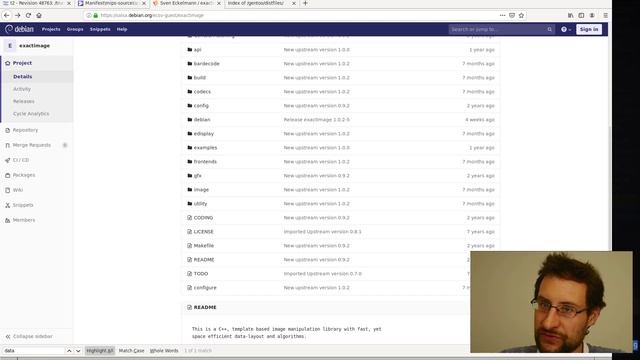The width and height of the screenshot is (640, 360).
Task: Open the codecs folder
Action: 202,92
